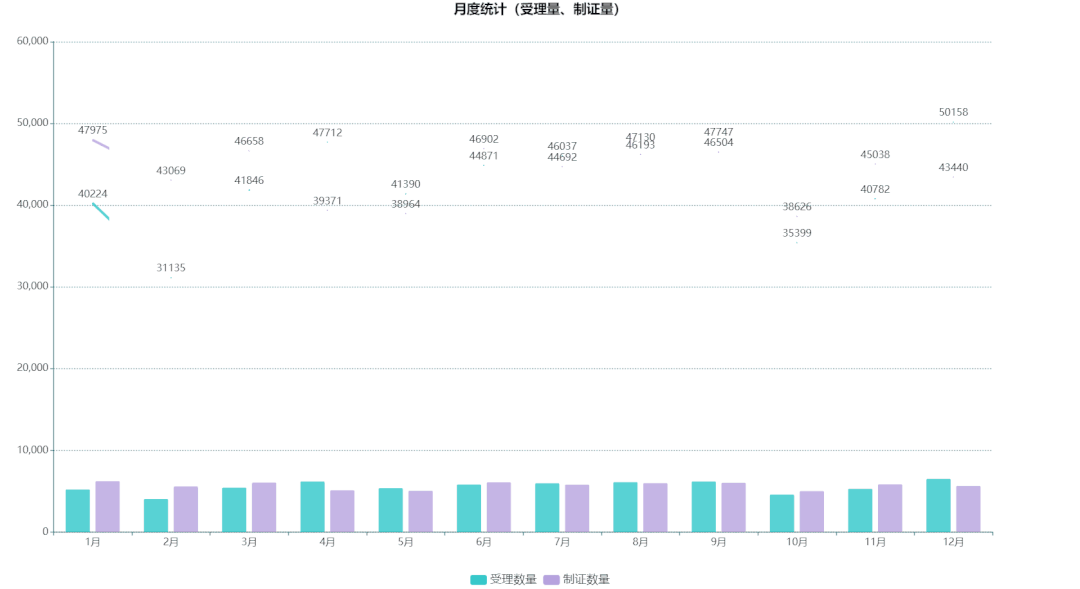Click the data label 46037
The image size is (1080, 589).
pos(562,147)
